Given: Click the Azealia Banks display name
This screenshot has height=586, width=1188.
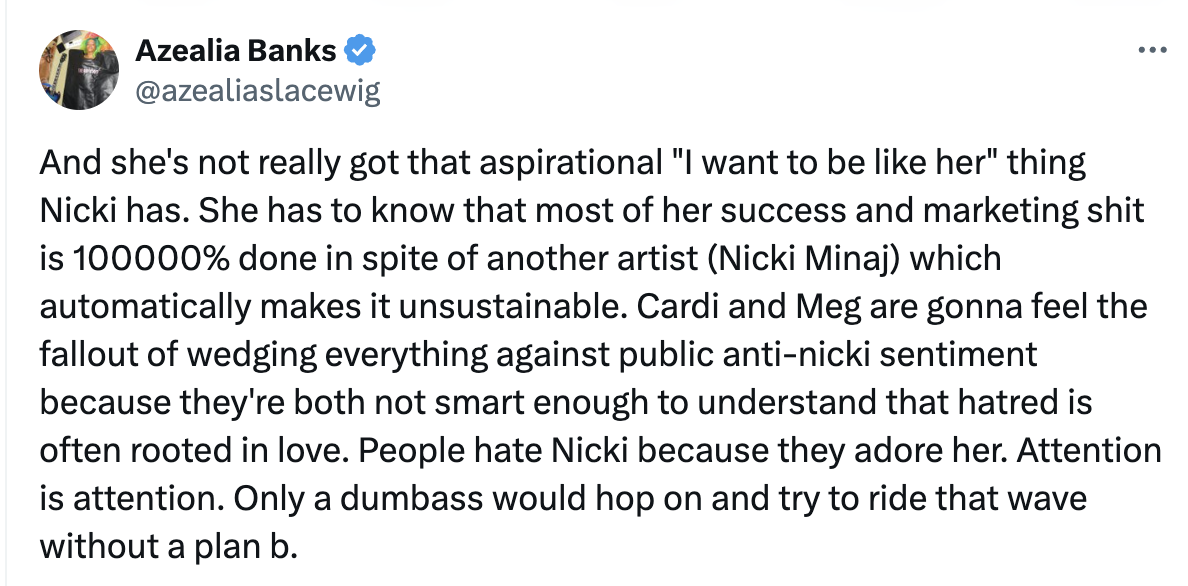Looking at the screenshot, I should click(x=236, y=51).
